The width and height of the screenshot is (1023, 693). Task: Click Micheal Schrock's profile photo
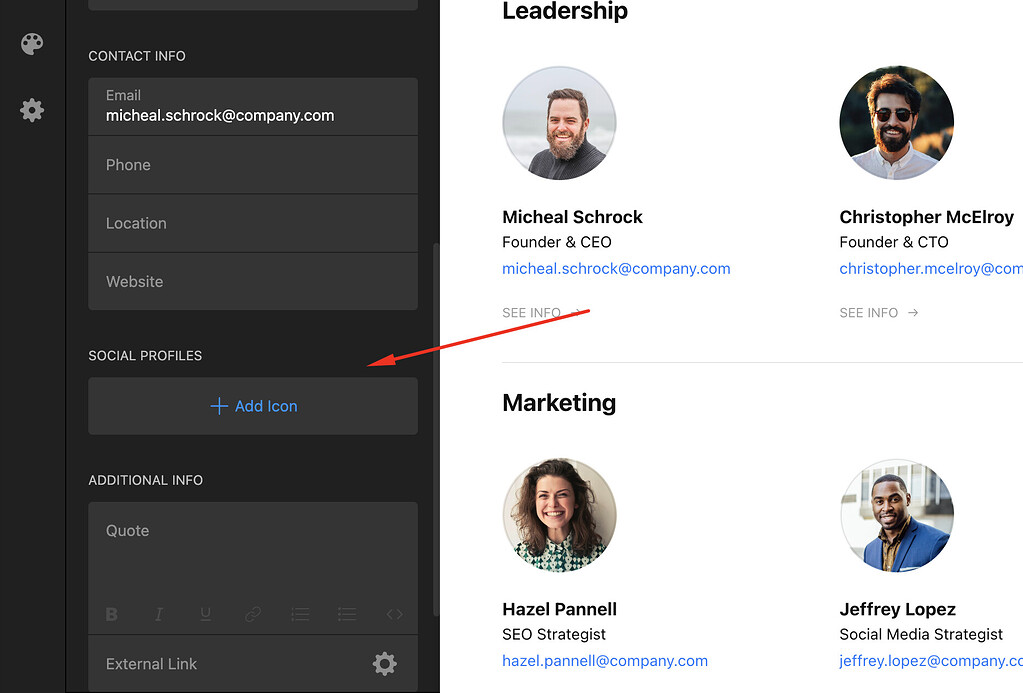click(x=559, y=122)
